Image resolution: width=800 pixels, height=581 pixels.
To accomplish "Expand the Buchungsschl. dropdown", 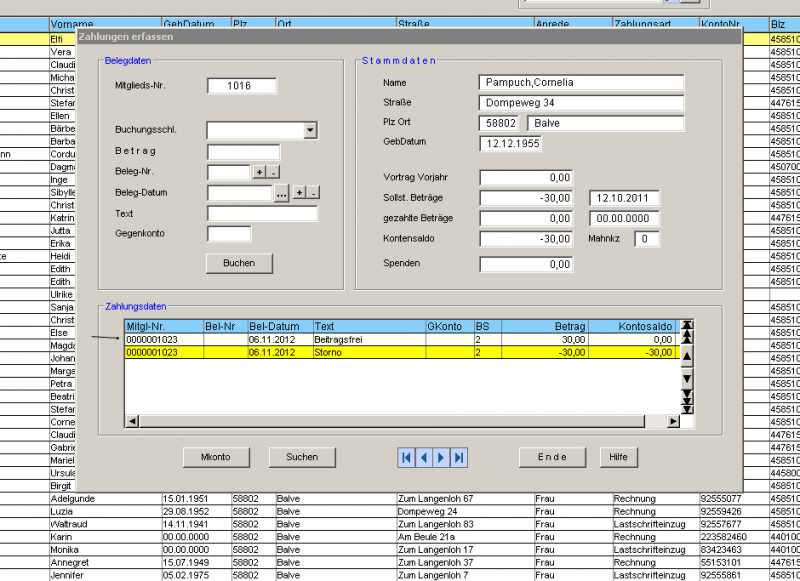I will point(310,130).
